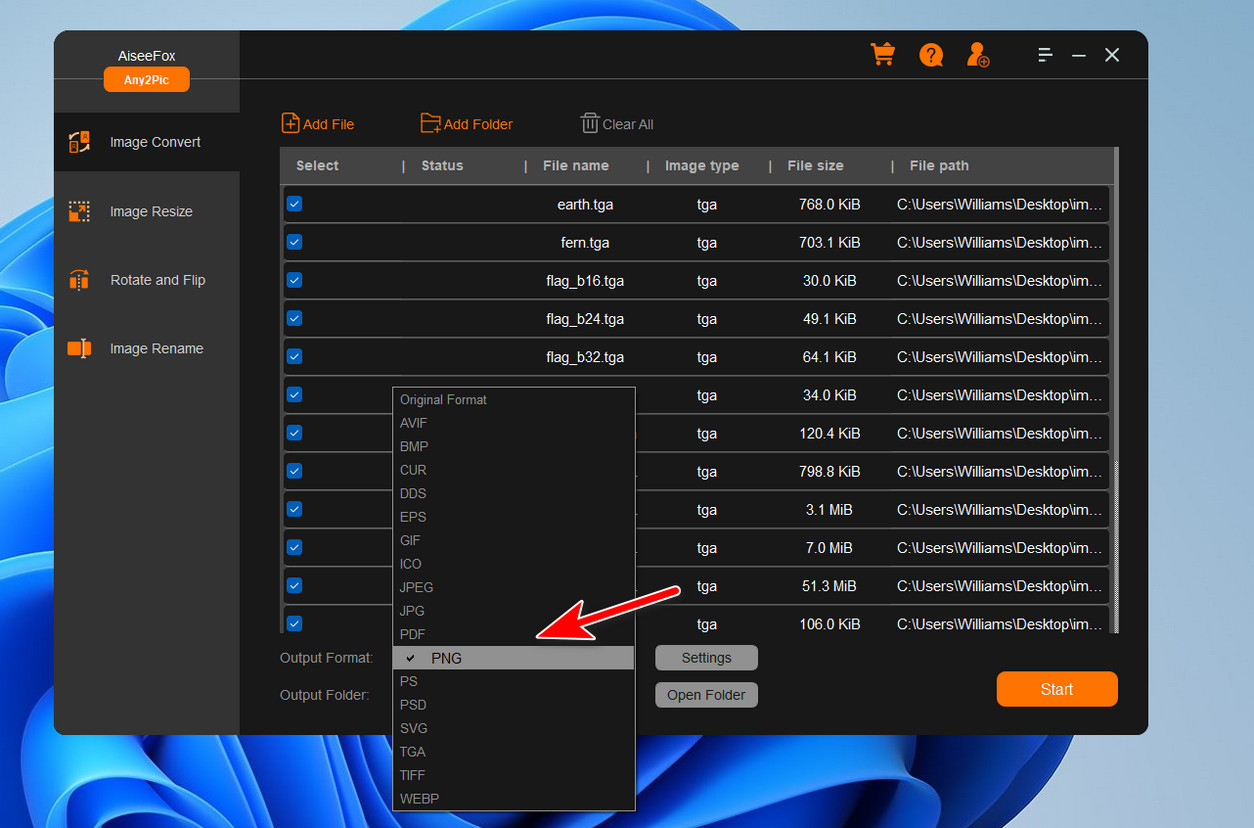Select the flag_b24.tga file name
The height and width of the screenshot is (828, 1254).
(585, 318)
